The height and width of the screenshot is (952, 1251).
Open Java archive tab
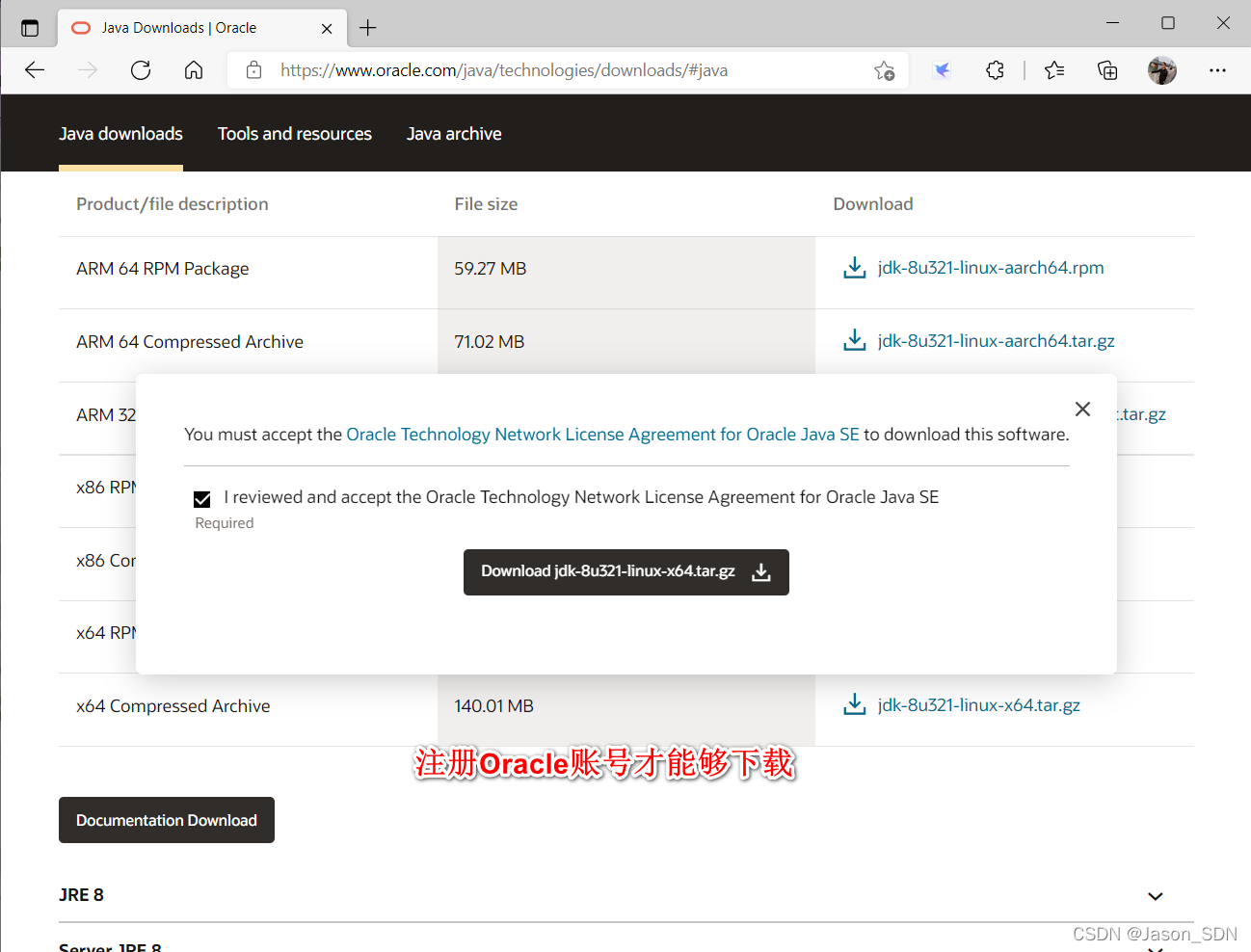[x=454, y=134]
